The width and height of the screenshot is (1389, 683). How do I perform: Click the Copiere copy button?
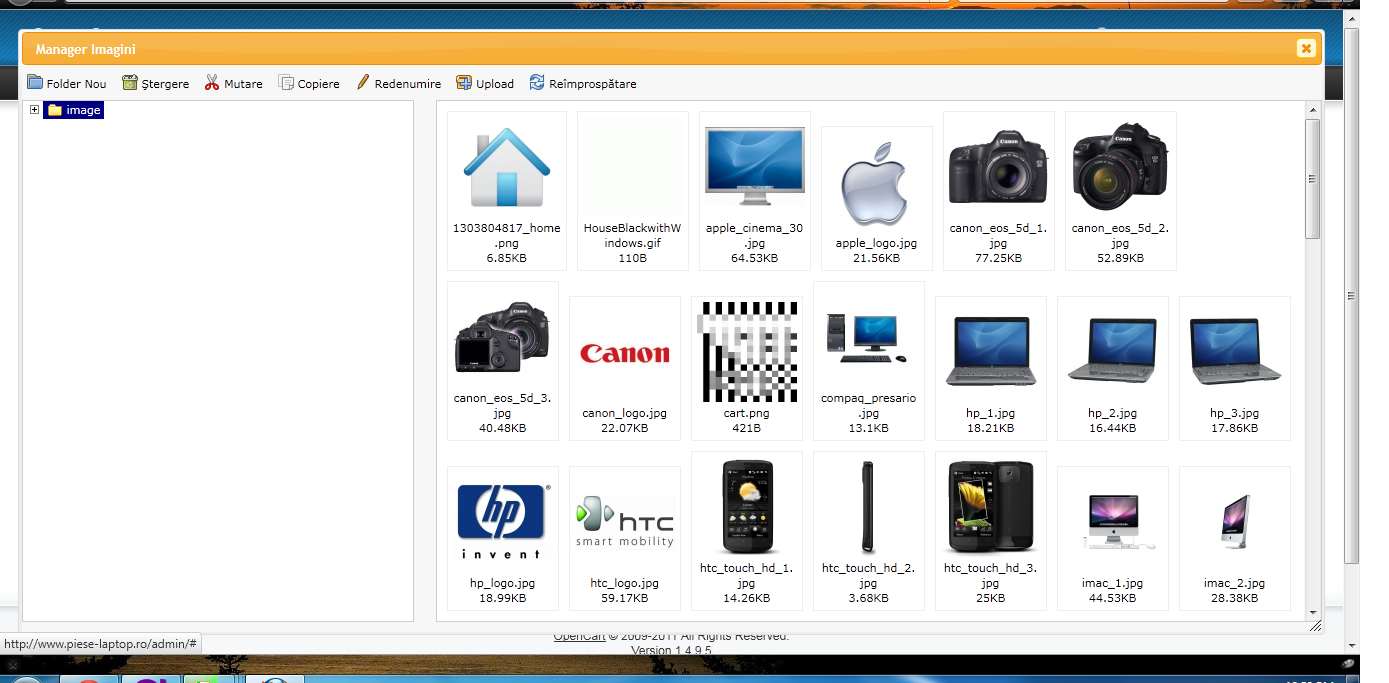coord(309,84)
